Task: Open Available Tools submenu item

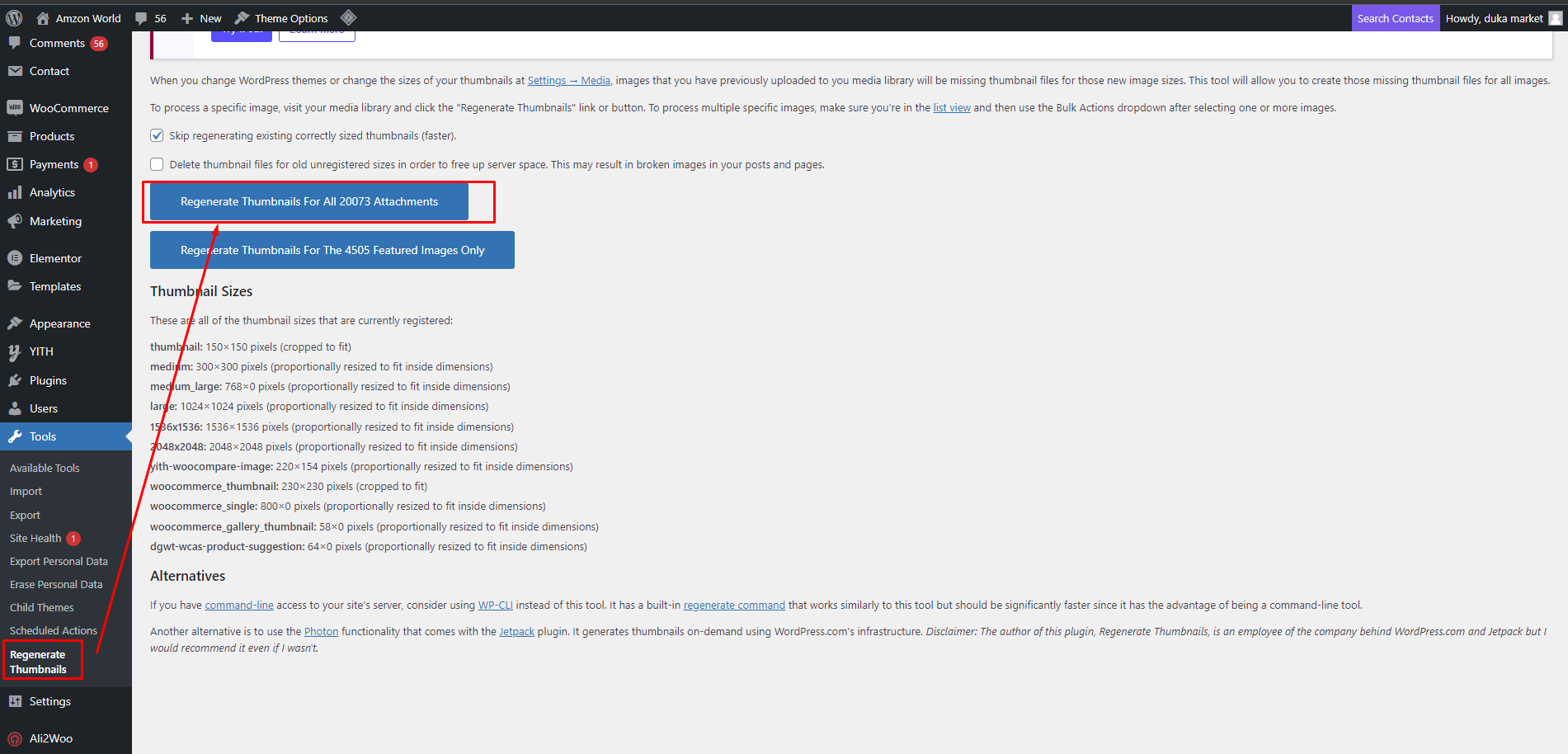Action: [45, 468]
